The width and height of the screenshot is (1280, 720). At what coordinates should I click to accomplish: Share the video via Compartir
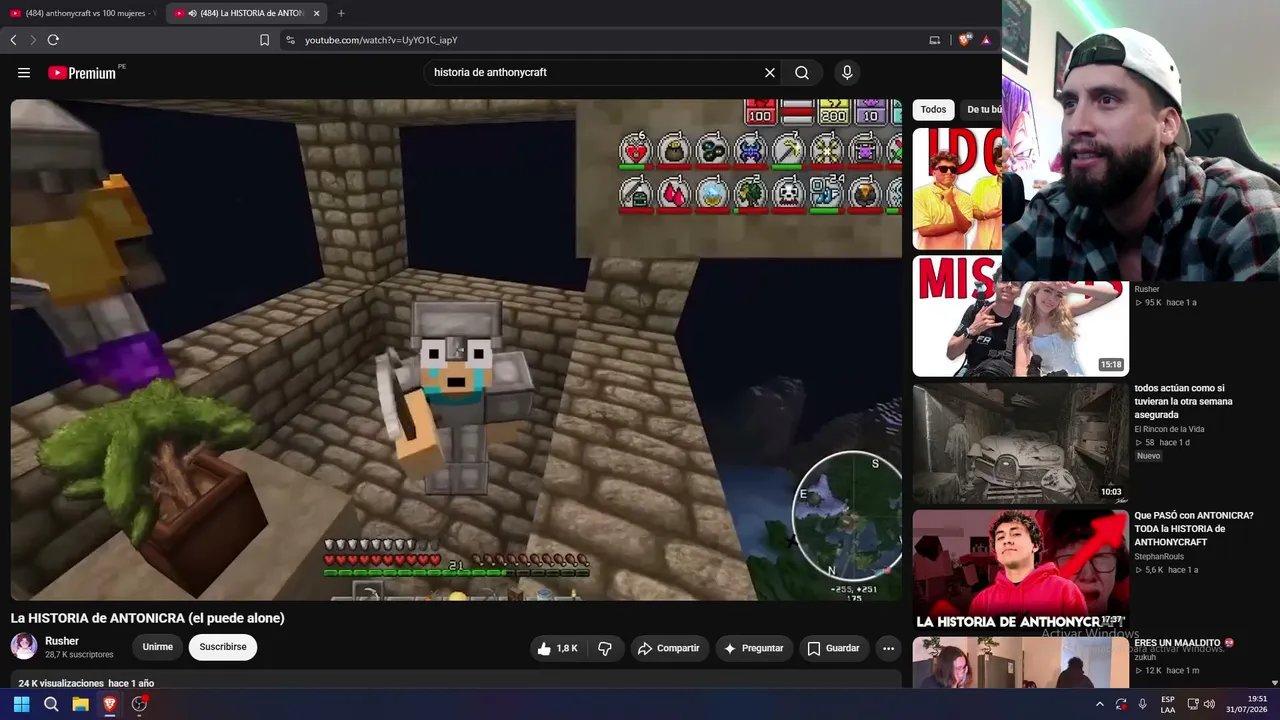[x=669, y=648]
